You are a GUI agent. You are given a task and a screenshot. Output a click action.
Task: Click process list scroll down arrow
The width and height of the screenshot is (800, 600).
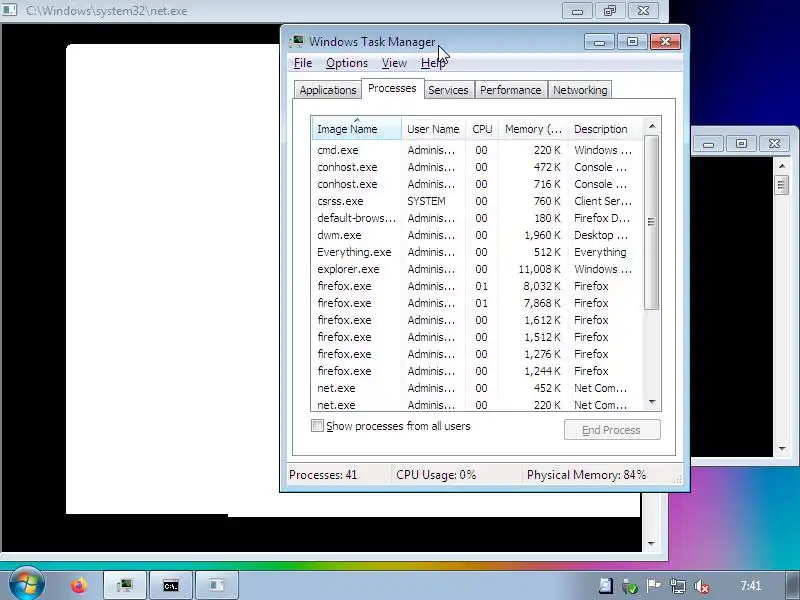point(652,402)
